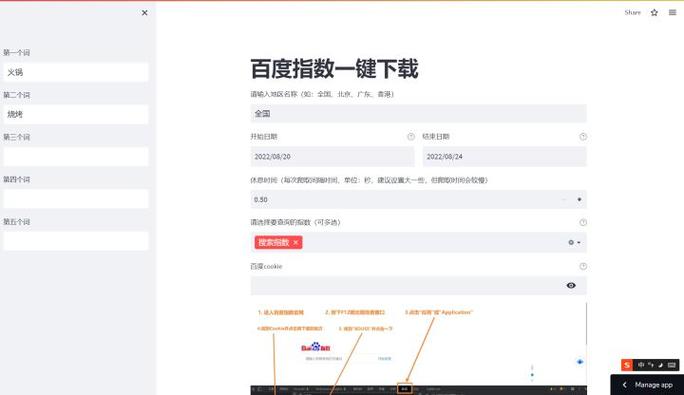This screenshot has width=684, height=395.
Task: Show the help tooltip for index multiselect
Action: click(583, 223)
